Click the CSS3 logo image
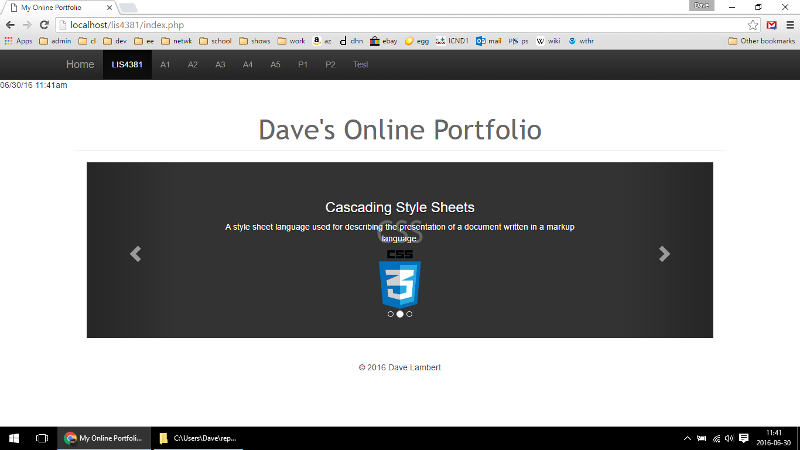800x450 pixels. (x=400, y=279)
